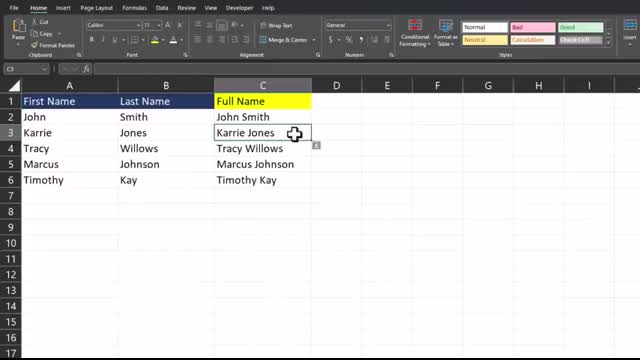Open the Font dialog launcher
640x360 pixels.
pyautogui.click(x=185, y=55)
